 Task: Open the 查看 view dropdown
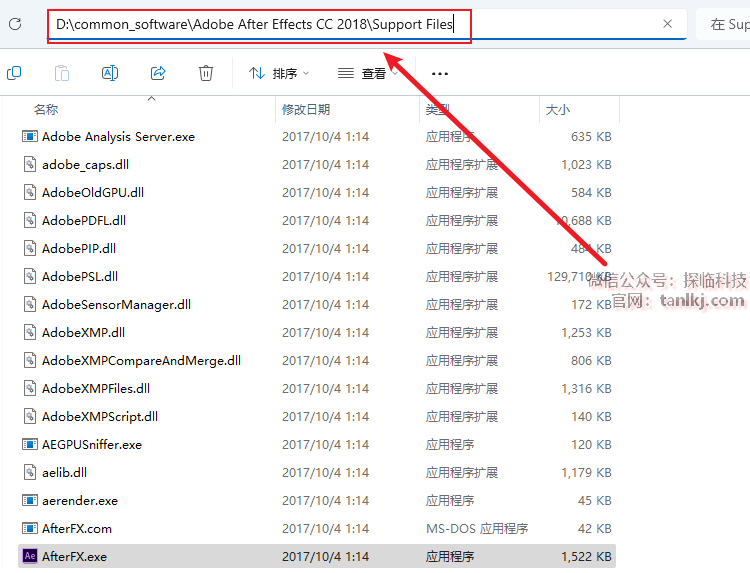click(368, 74)
